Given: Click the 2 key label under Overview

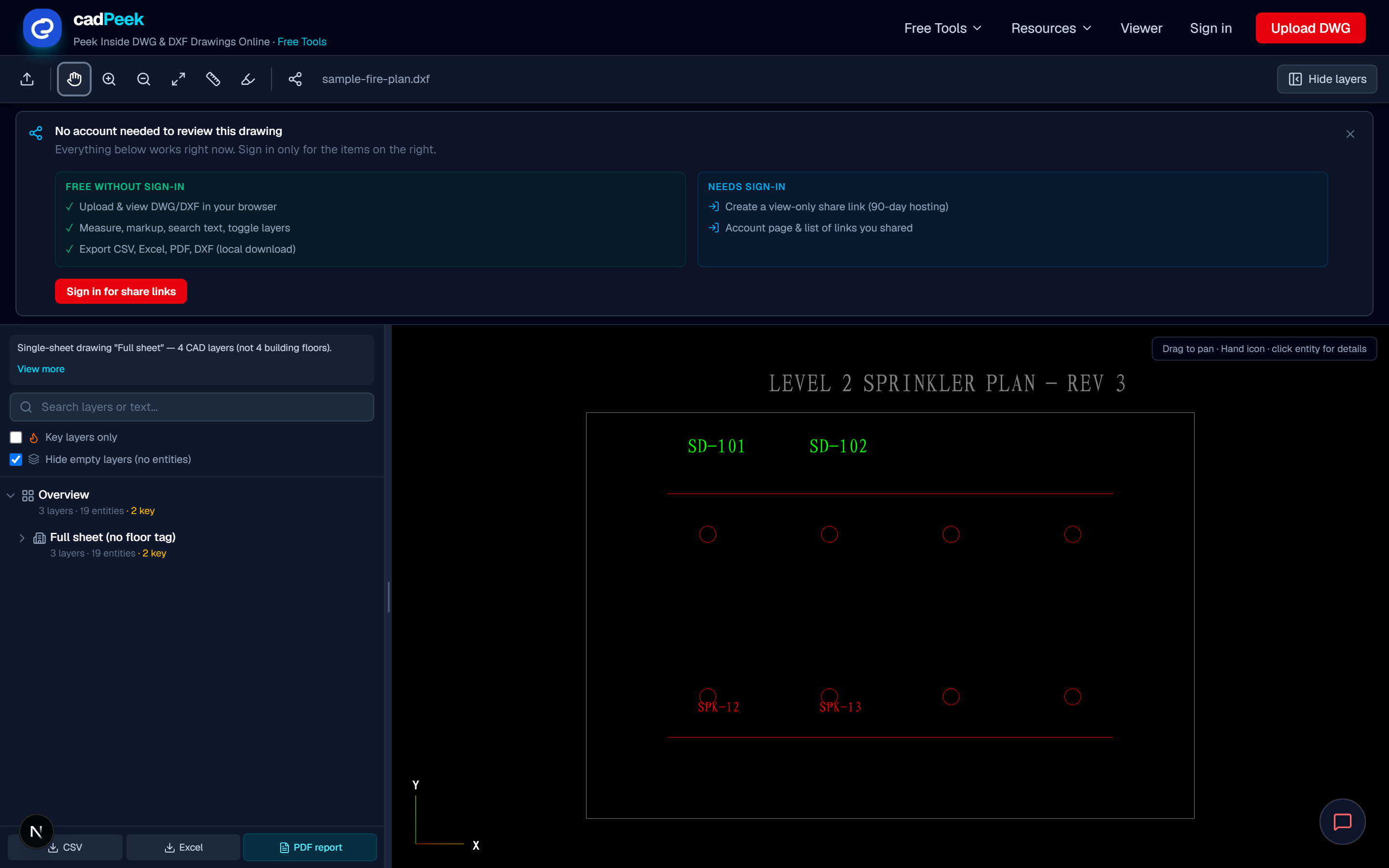Looking at the screenshot, I should [x=143, y=511].
